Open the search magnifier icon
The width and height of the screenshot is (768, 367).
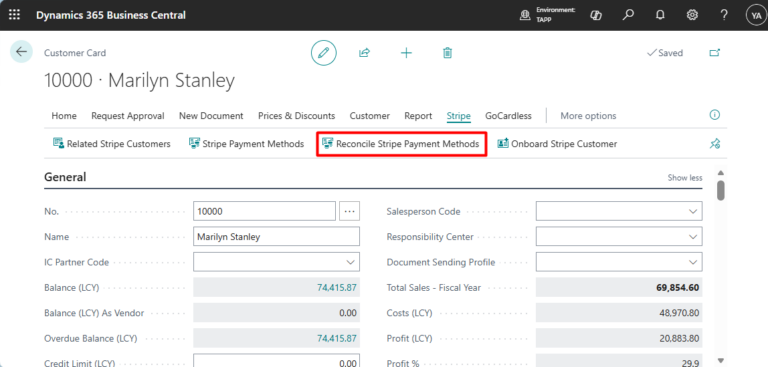(x=628, y=15)
